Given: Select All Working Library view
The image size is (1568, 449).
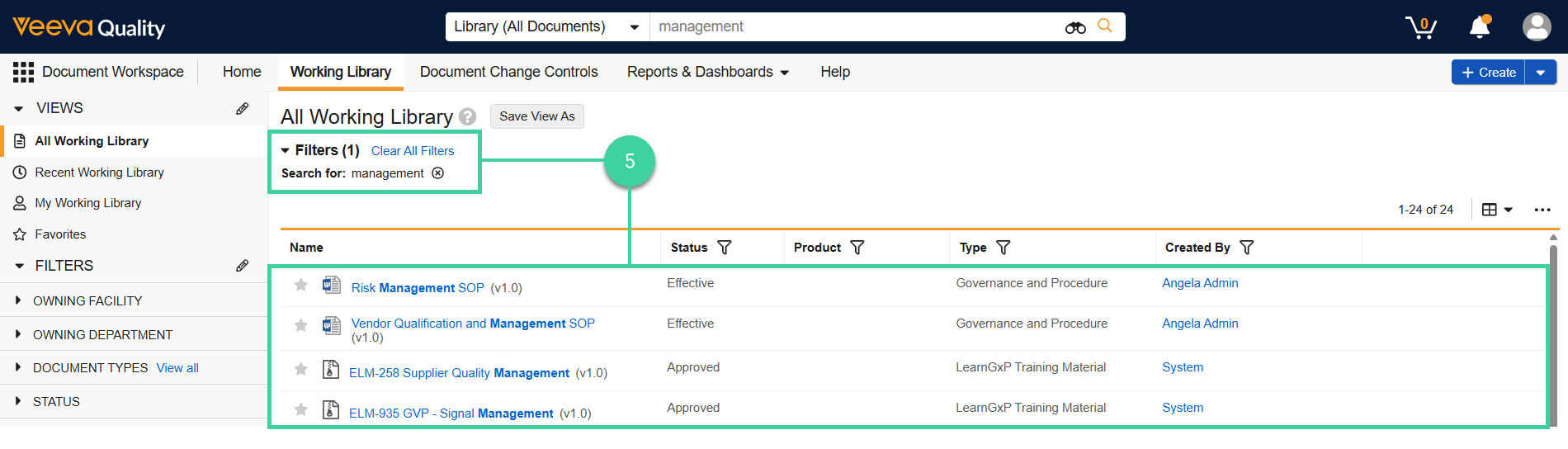Looking at the screenshot, I should pyautogui.click(x=135, y=141).
